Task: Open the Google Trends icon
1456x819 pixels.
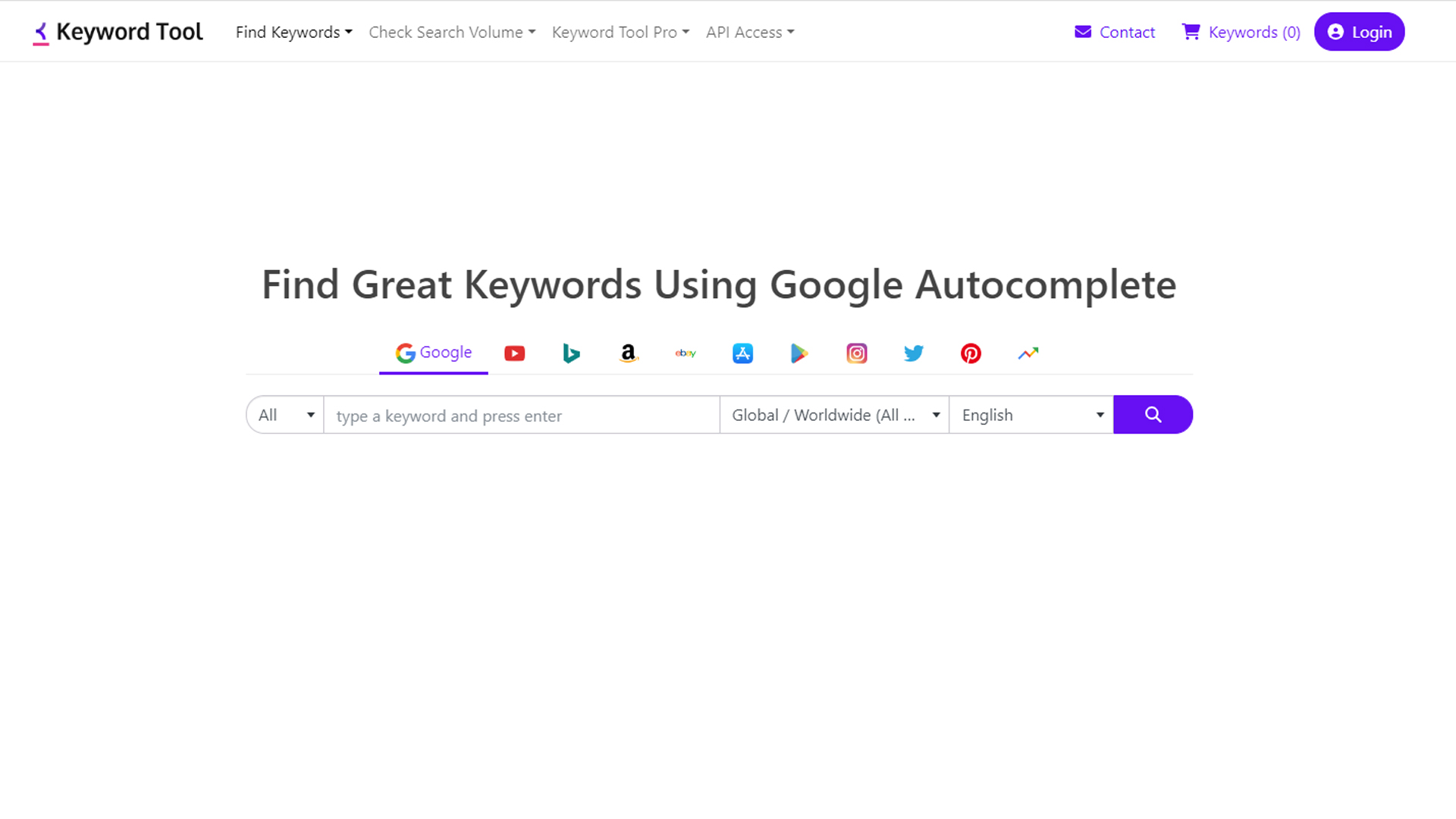Action: point(1028,353)
